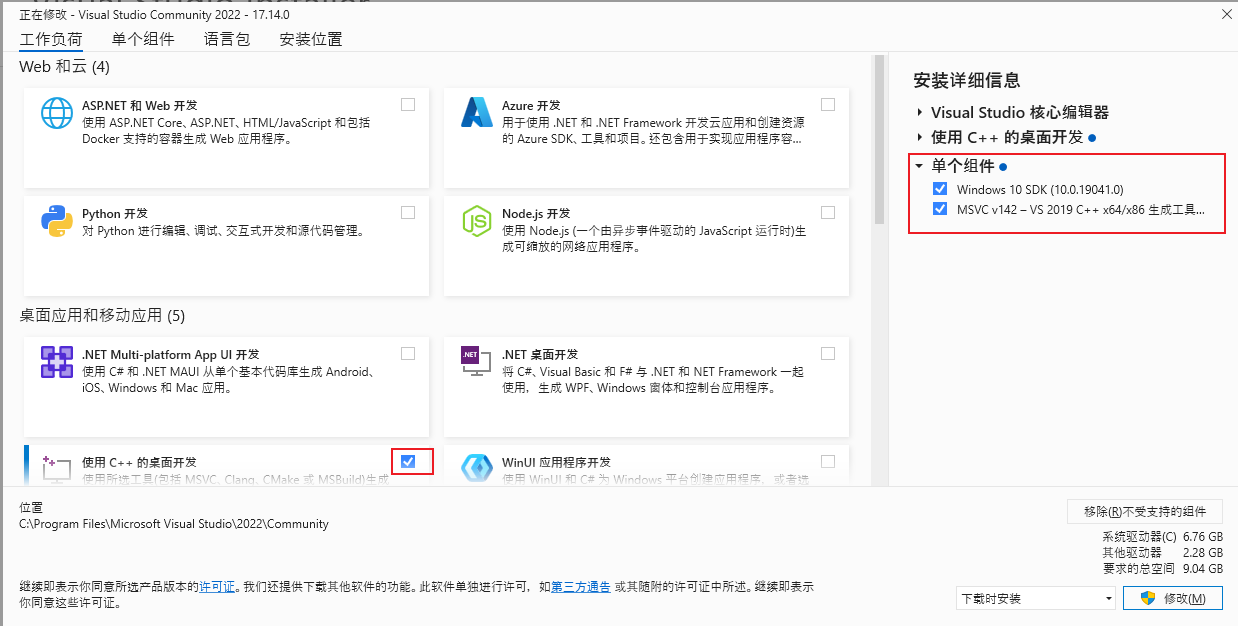Open the 第三方通告 link
1238x626 pixels.
pos(581,587)
